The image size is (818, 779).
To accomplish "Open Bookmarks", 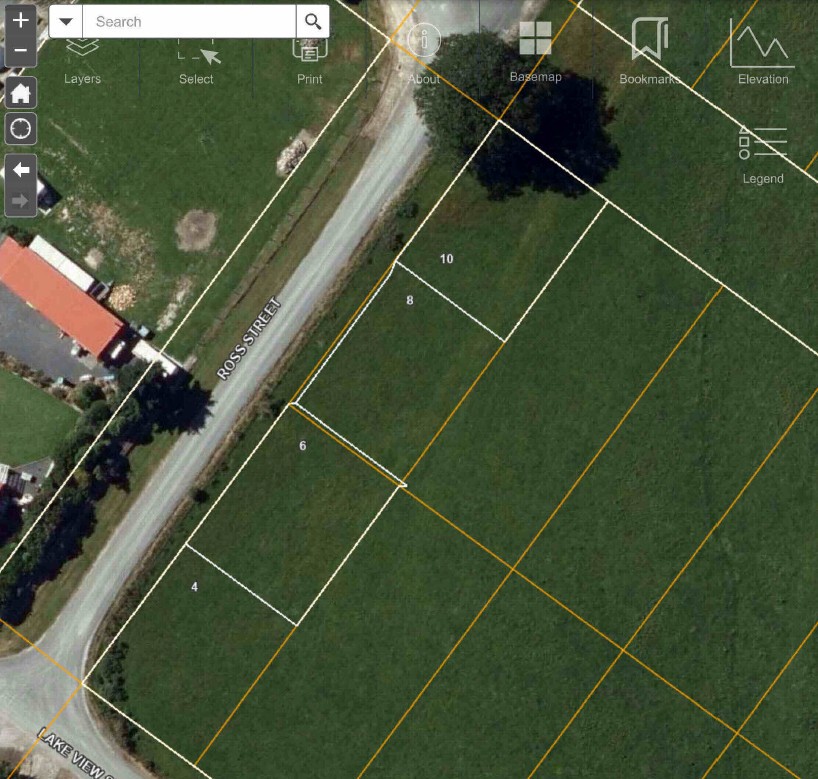I will [x=649, y=51].
